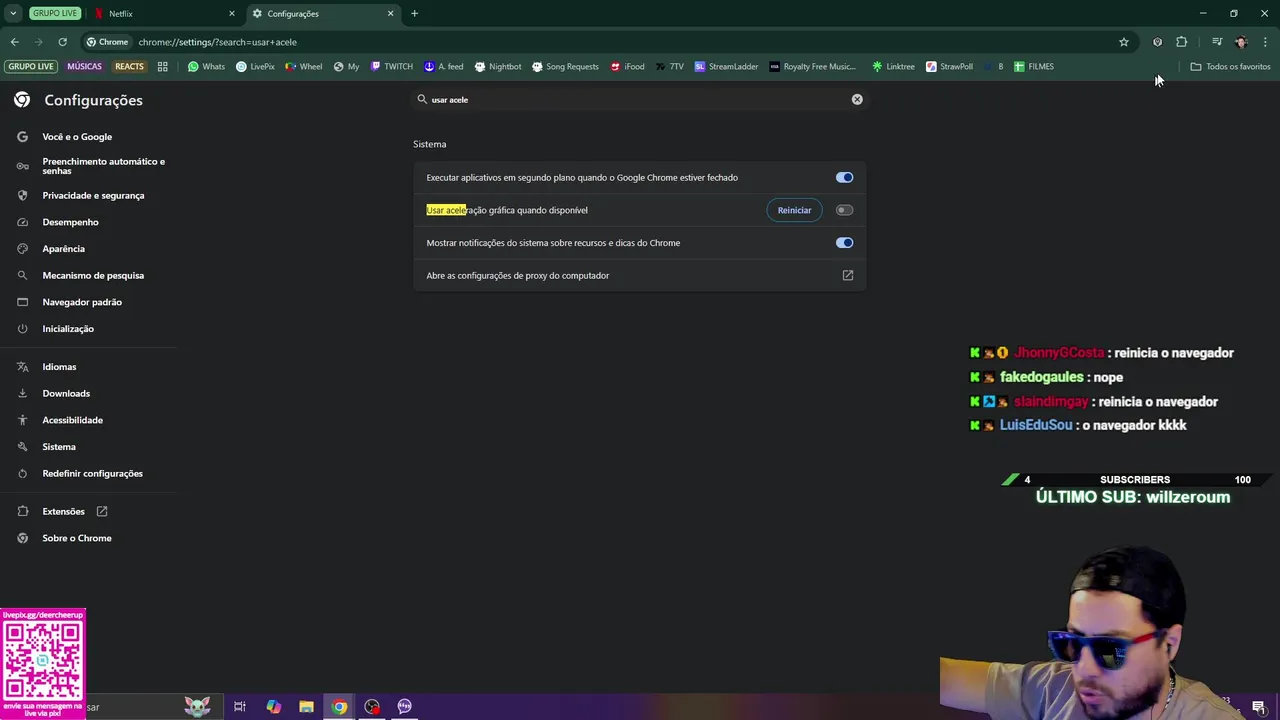The width and height of the screenshot is (1280, 720).
Task: Click the Chrome taskbar icon
Action: 339,707
